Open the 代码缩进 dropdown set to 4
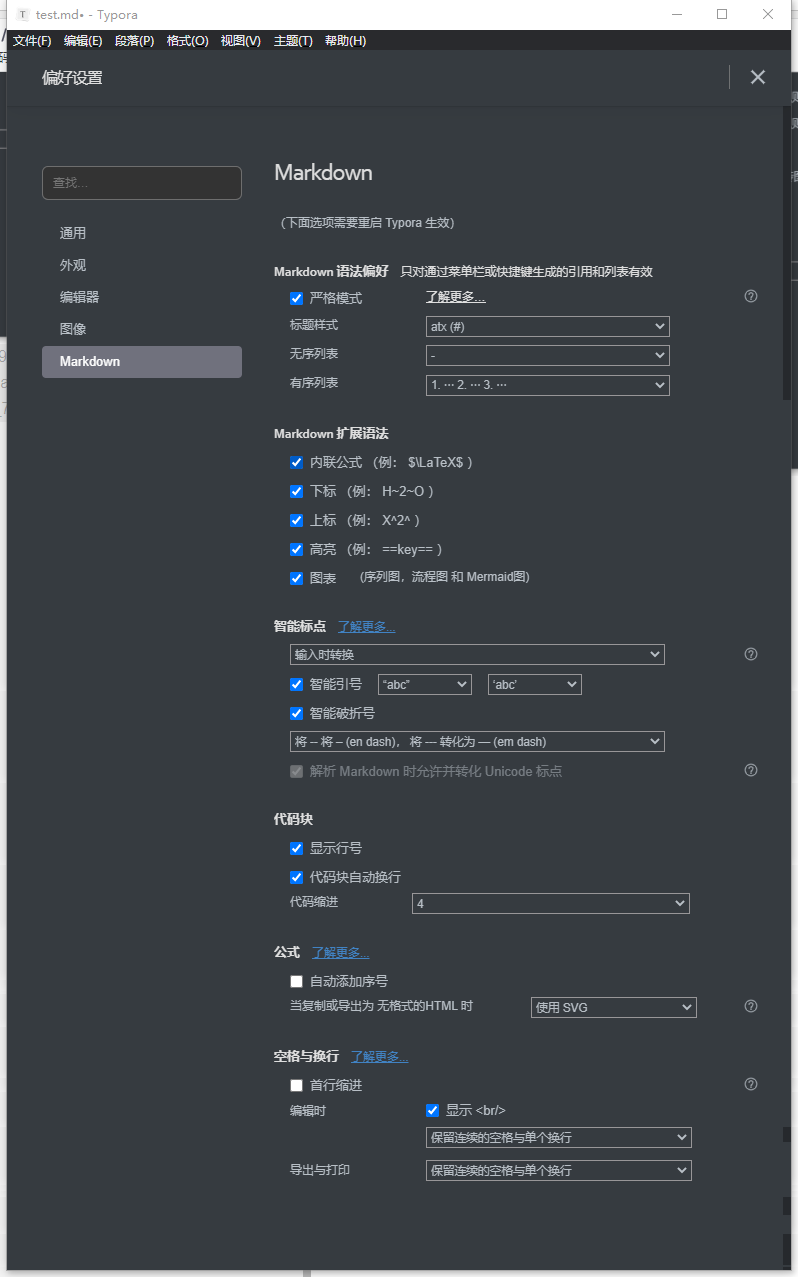The width and height of the screenshot is (798, 1277). pos(550,903)
